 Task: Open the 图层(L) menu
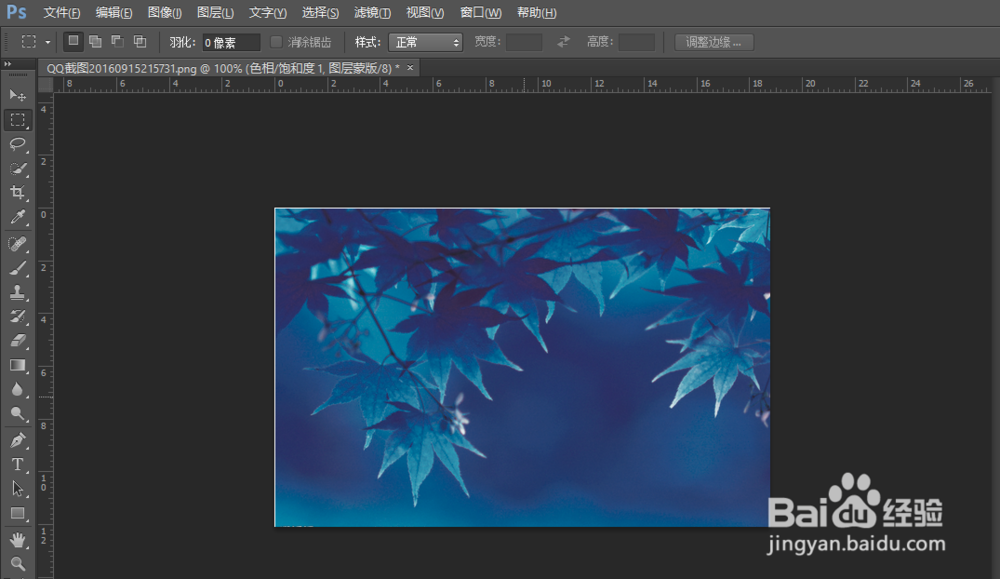pyautogui.click(x=215, y=13)
